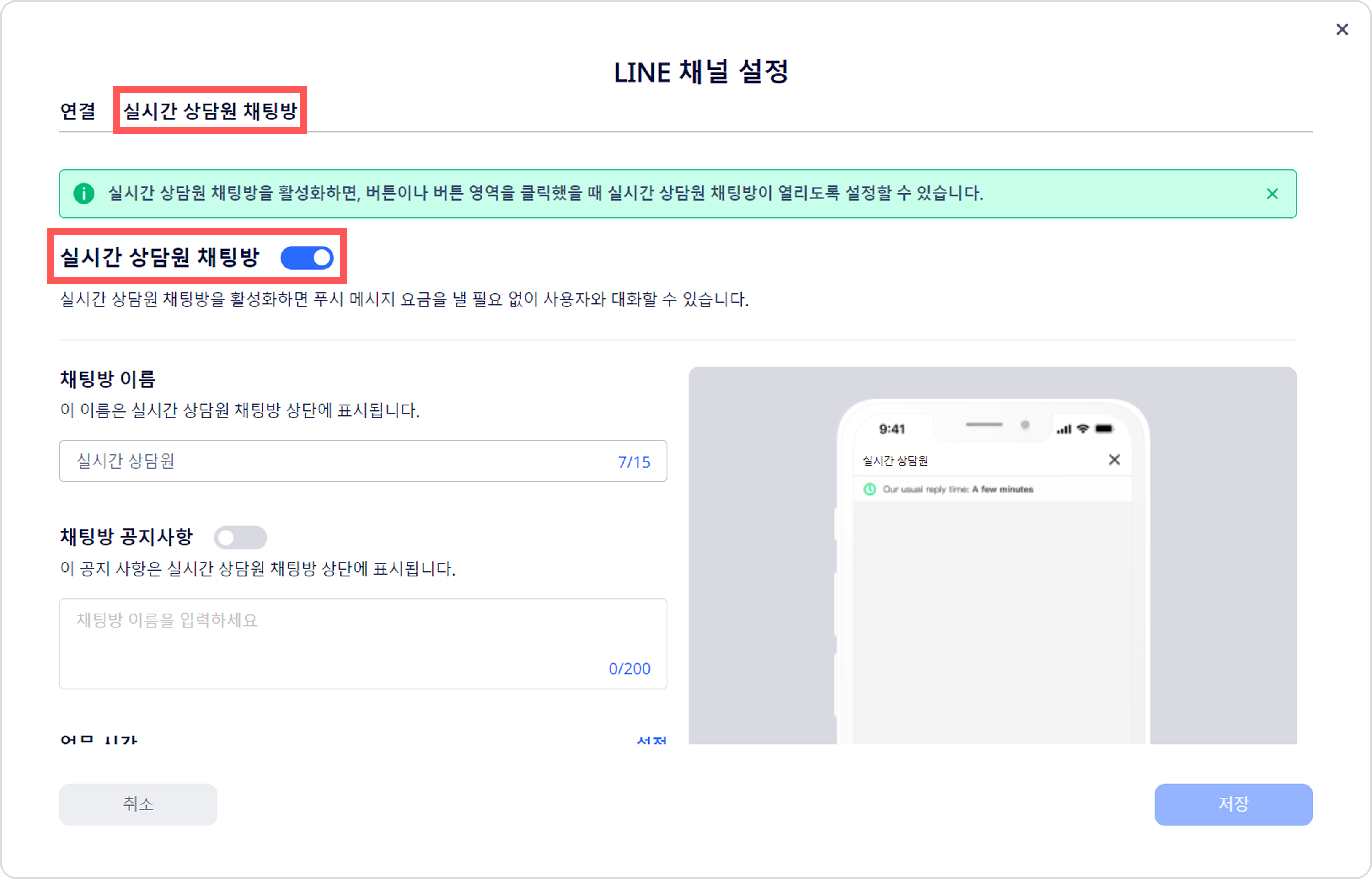Click the 채팅방 공지사항 text area
The image size is (1372, 879).
(363, 644)
